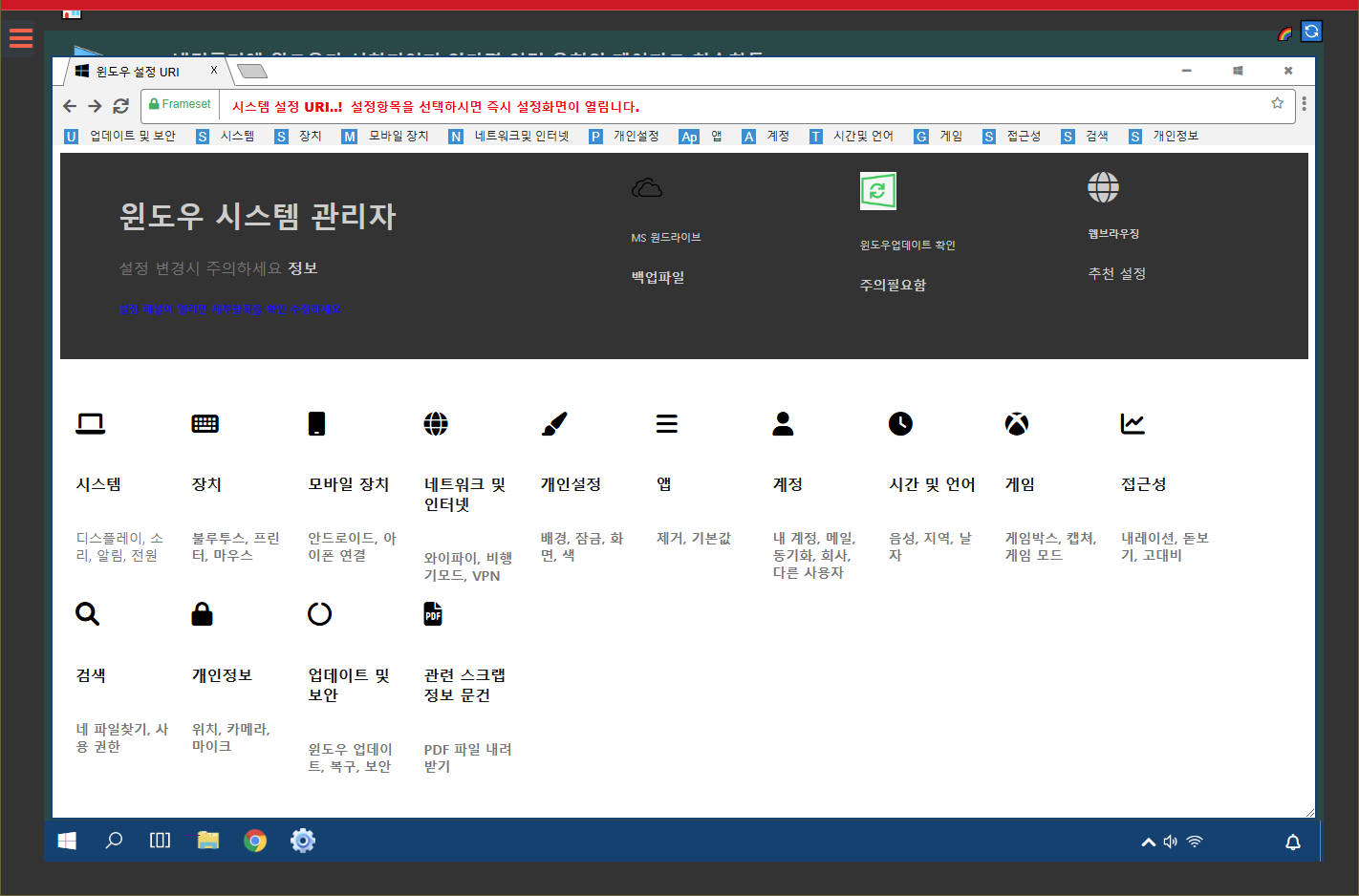Open the 모바일 장치 bookmark
Image resolution: width=1359 pixels, height=896 pixels.
coord(386,137)
